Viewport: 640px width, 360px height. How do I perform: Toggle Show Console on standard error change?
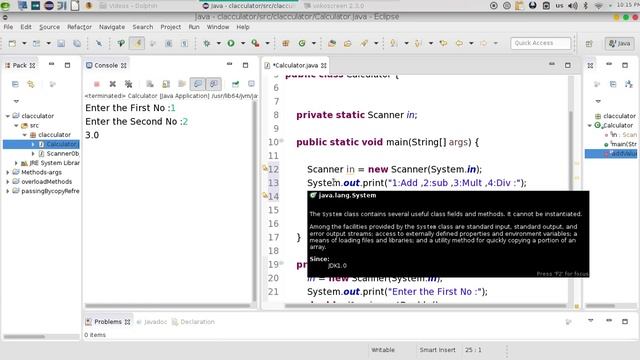coord(213,84)
